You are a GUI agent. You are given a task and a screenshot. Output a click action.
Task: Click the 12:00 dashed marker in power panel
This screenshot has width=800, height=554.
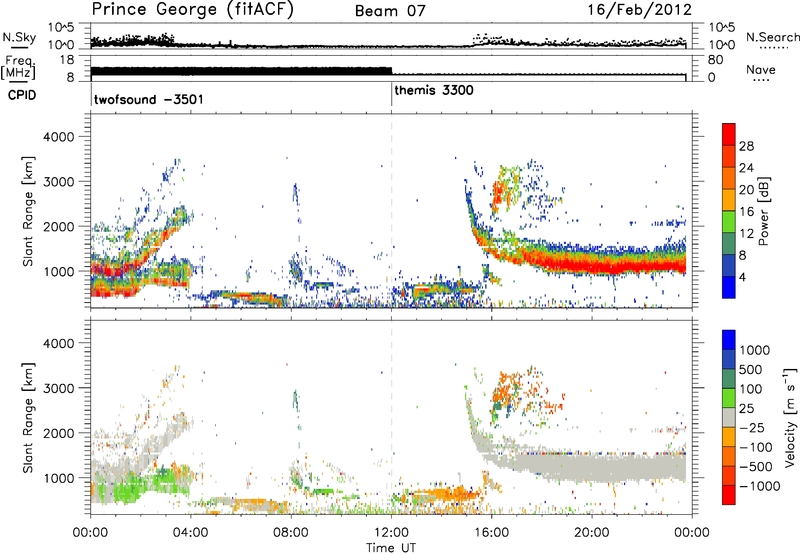point(391,210)
